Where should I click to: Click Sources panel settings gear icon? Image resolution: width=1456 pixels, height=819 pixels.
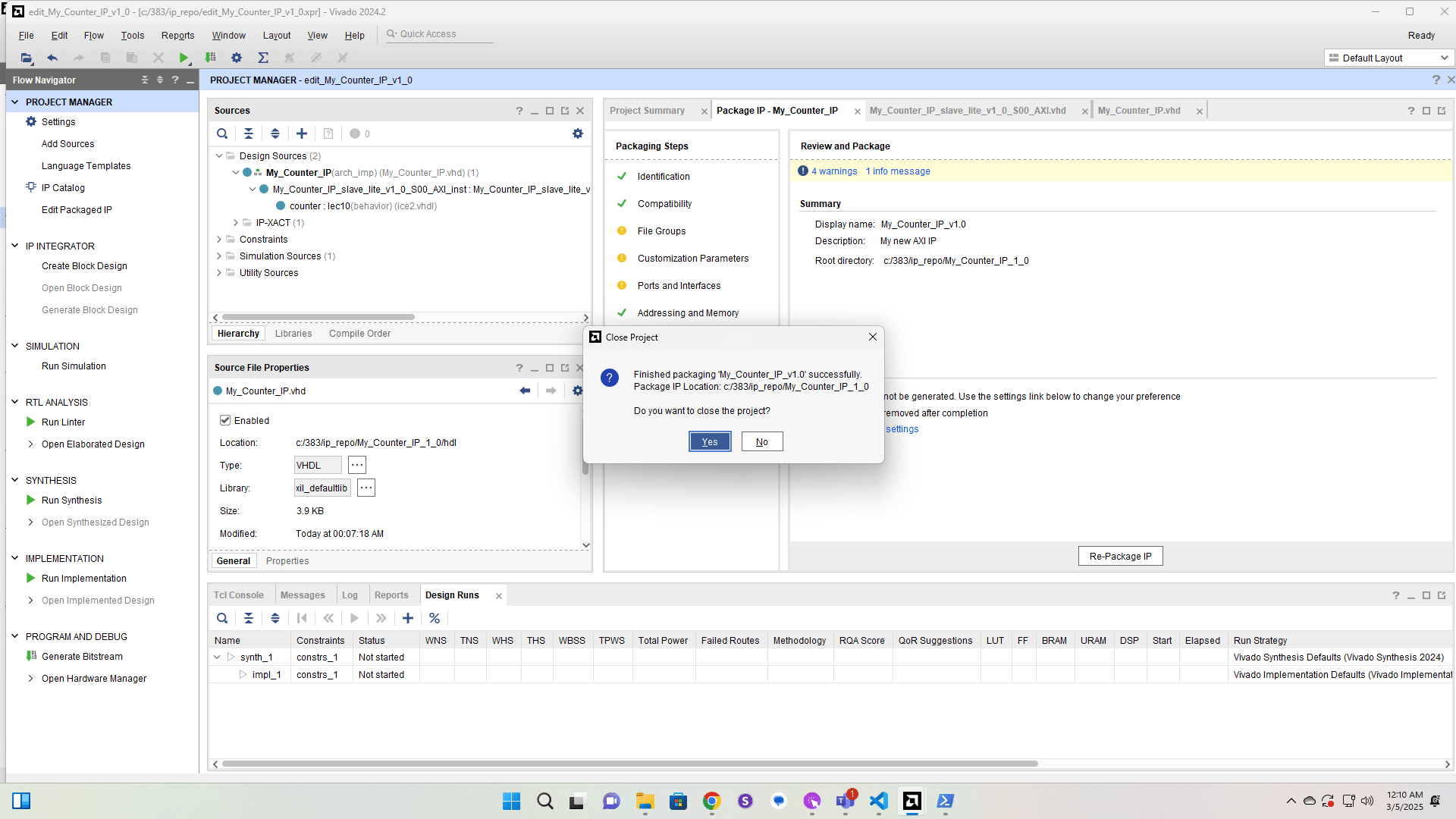click(x=578, y=133)
